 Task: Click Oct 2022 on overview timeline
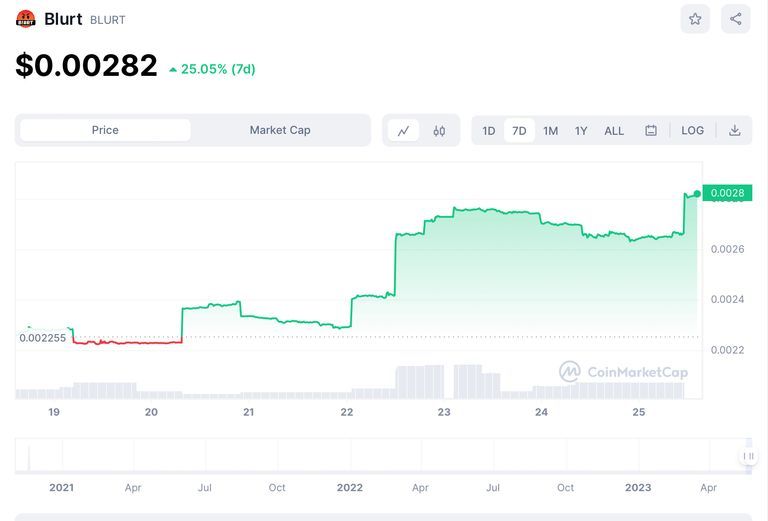click(565, 488)
